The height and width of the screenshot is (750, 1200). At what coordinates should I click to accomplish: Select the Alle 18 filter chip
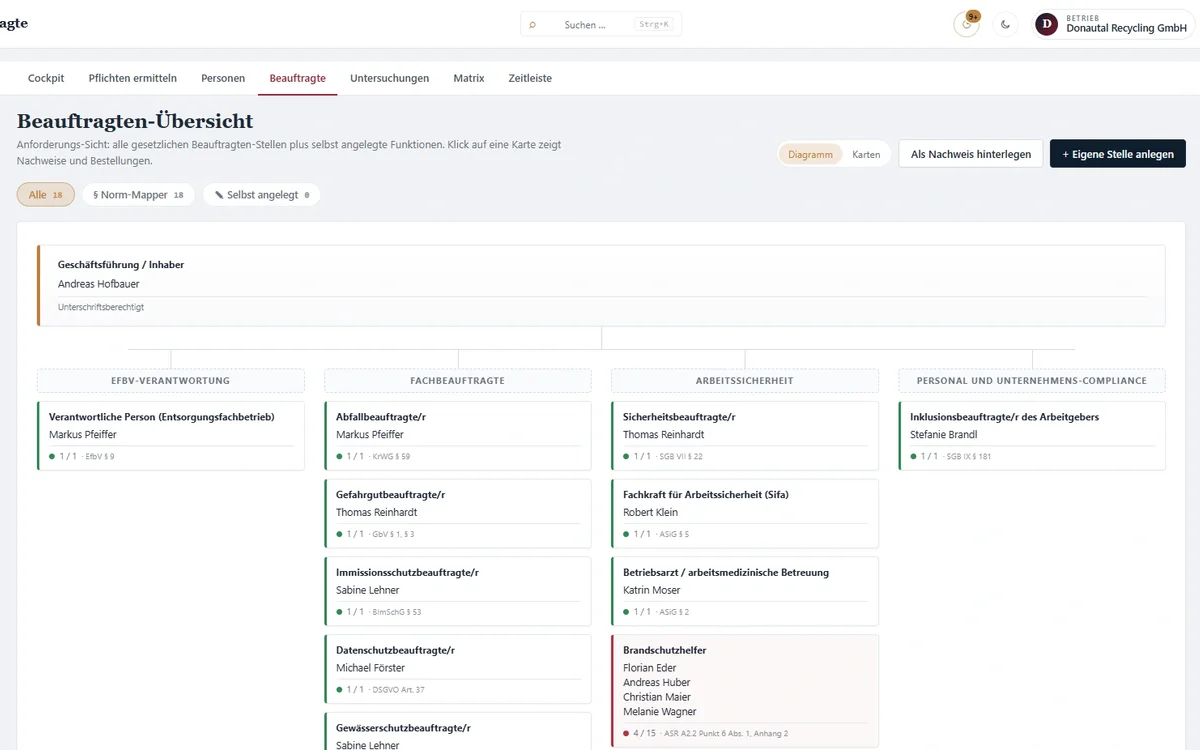point(46,195)
